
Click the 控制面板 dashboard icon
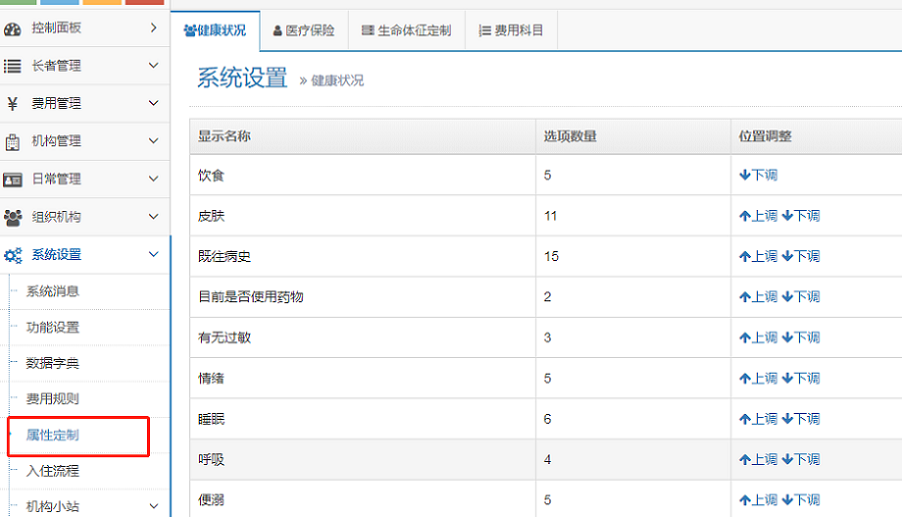[13, 28]
